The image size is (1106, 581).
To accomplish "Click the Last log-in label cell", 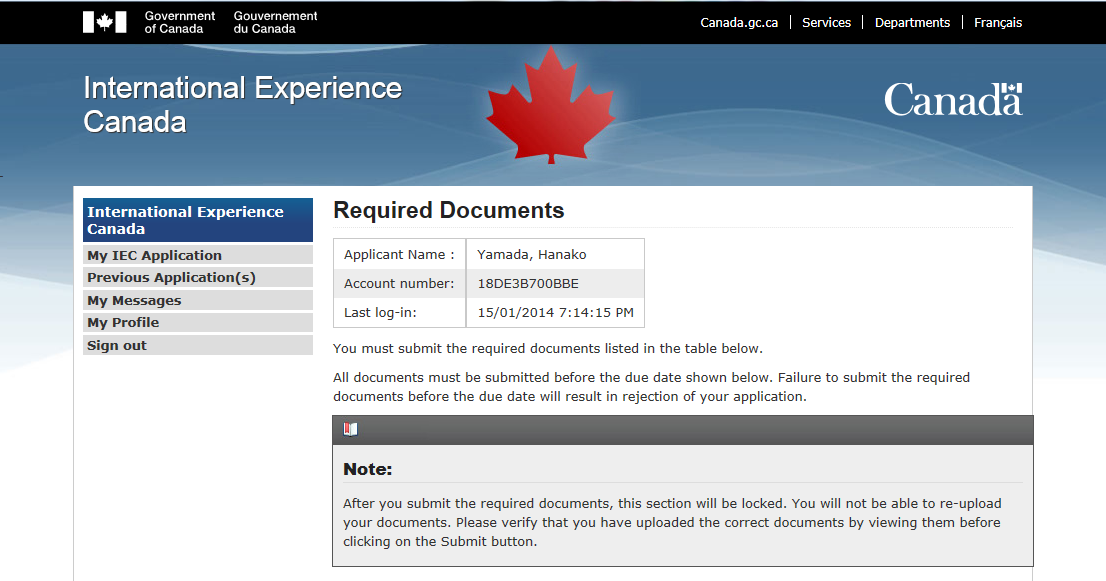I will 399,312.
